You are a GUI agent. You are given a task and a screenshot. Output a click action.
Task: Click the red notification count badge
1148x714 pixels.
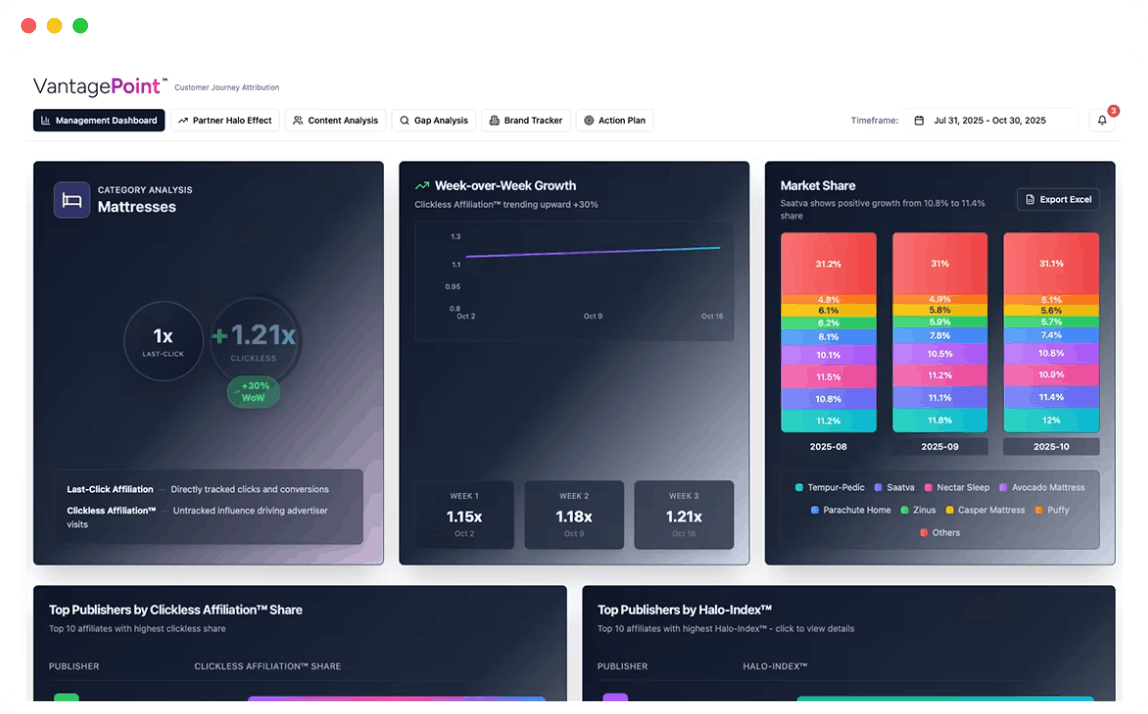tap(1113, 111)
